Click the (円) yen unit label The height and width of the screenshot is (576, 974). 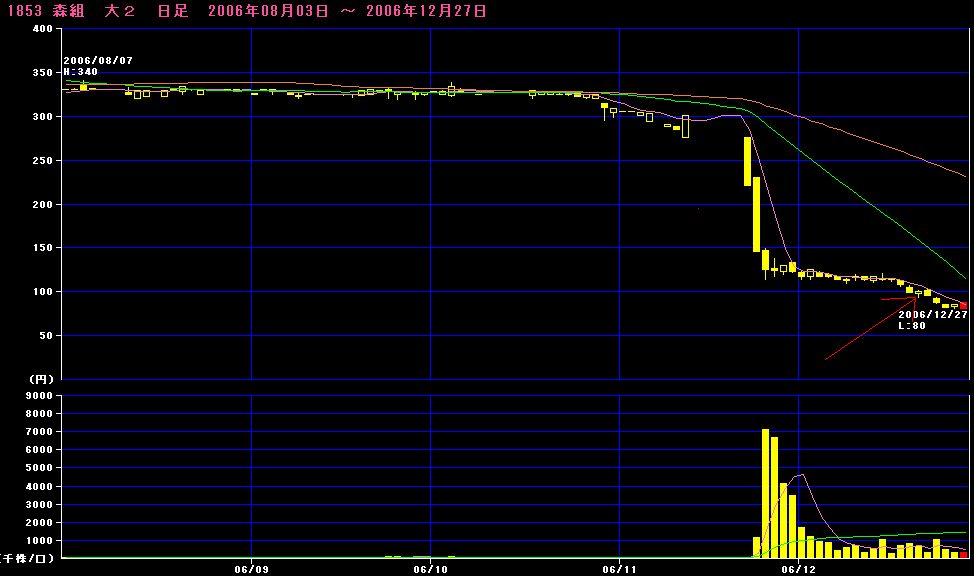(x=41, y=379)
